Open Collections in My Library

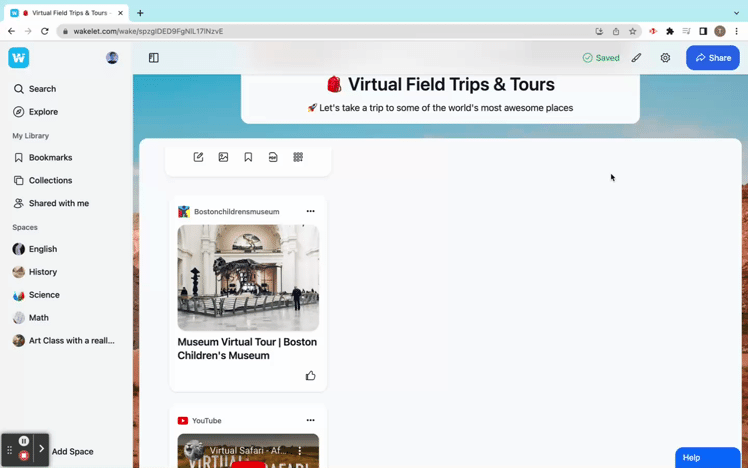(42, 180)
